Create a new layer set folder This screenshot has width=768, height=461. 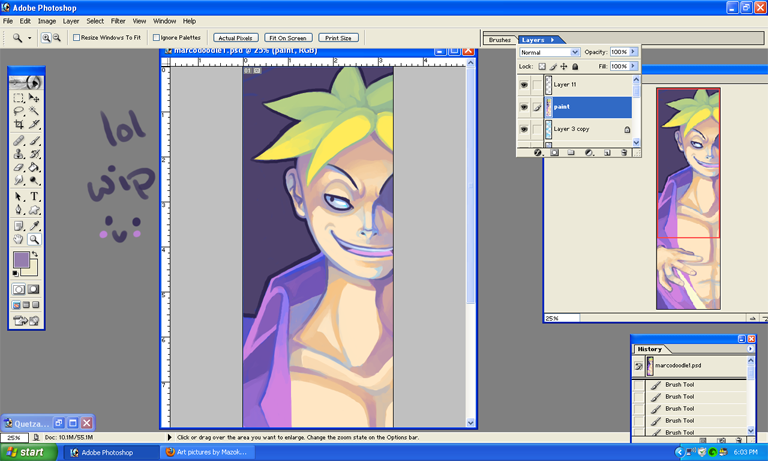tap(571, 153)
